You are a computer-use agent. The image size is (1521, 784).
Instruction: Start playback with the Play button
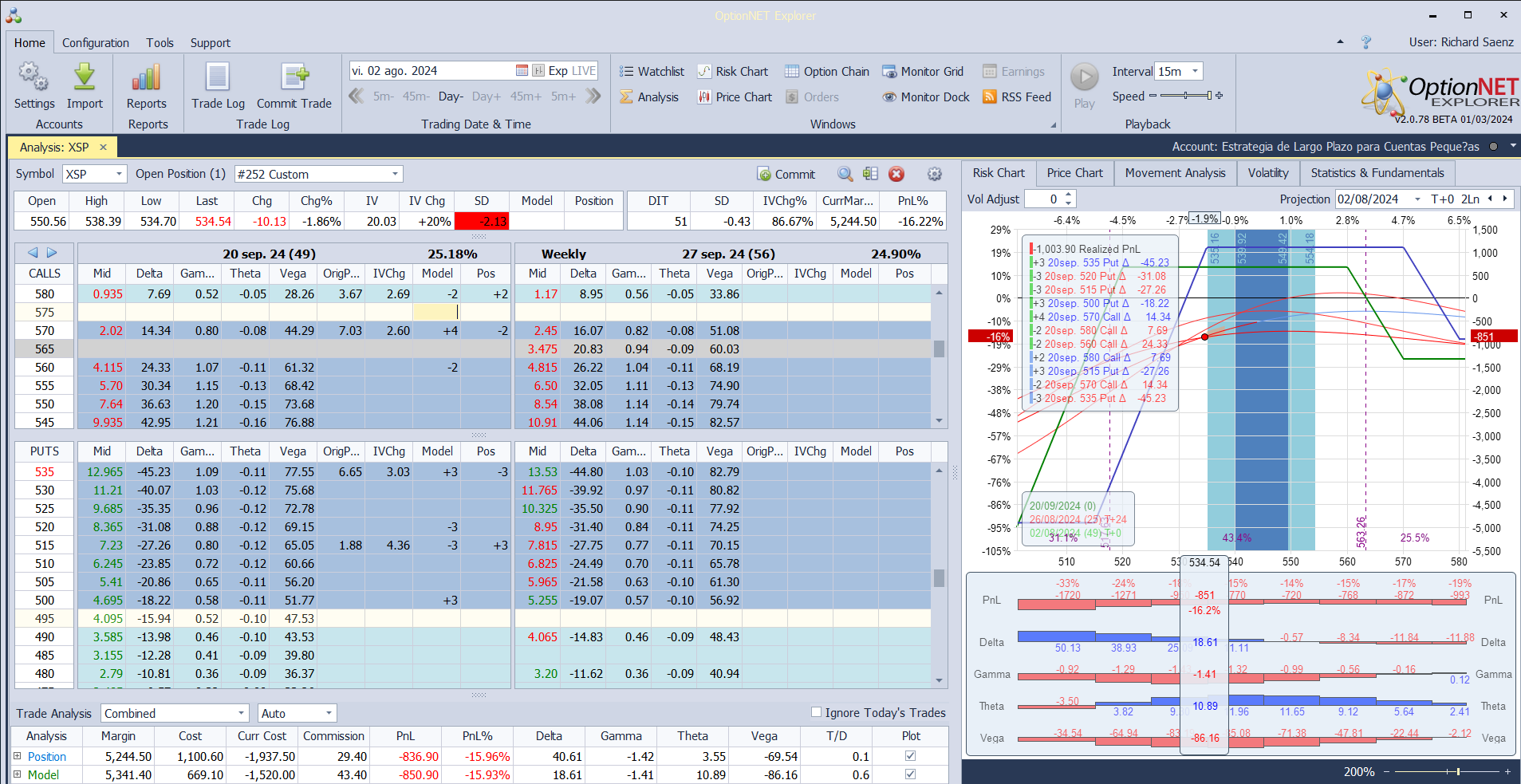tap(1084, 77)
